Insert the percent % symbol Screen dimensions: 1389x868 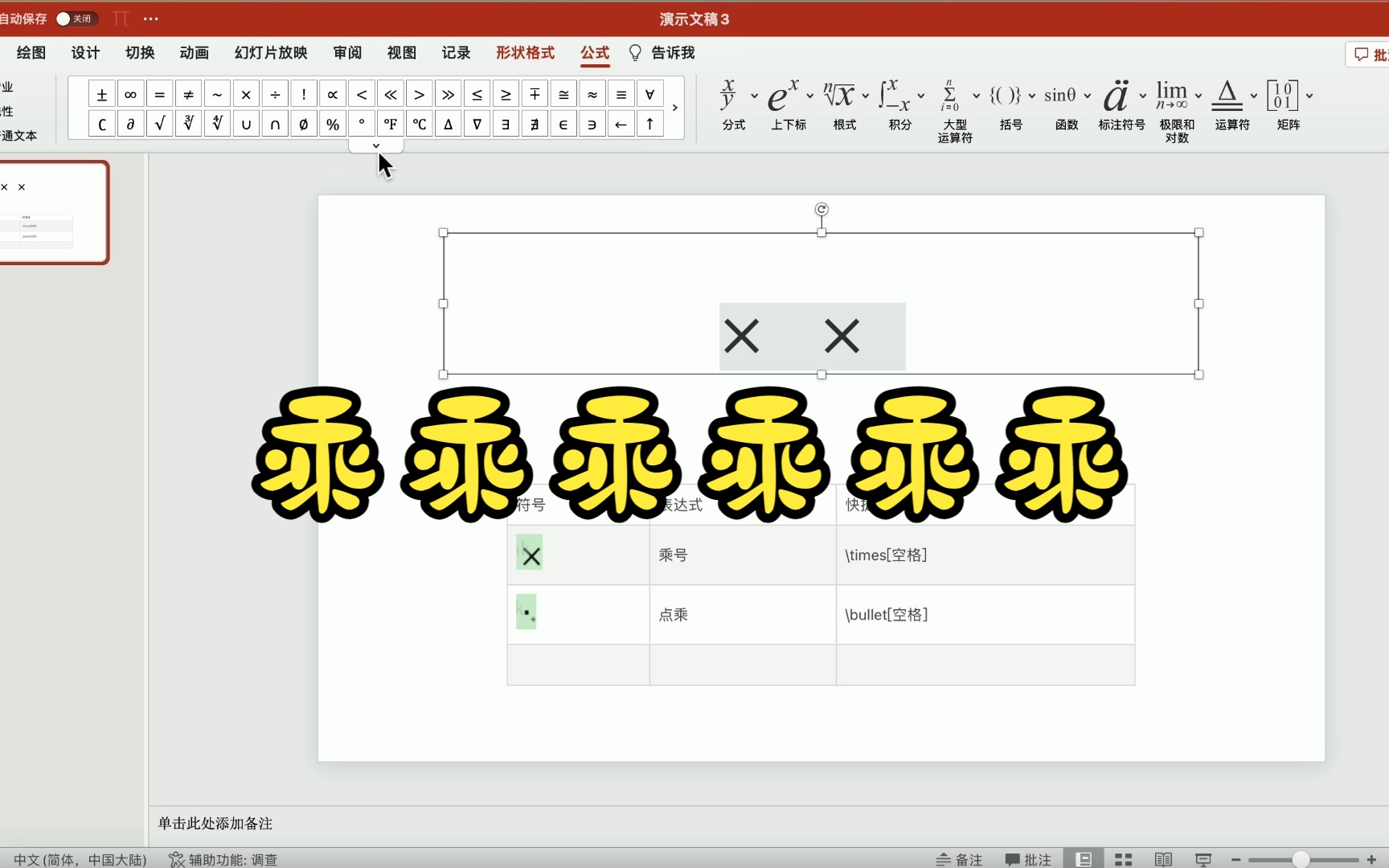coord(333,124)
